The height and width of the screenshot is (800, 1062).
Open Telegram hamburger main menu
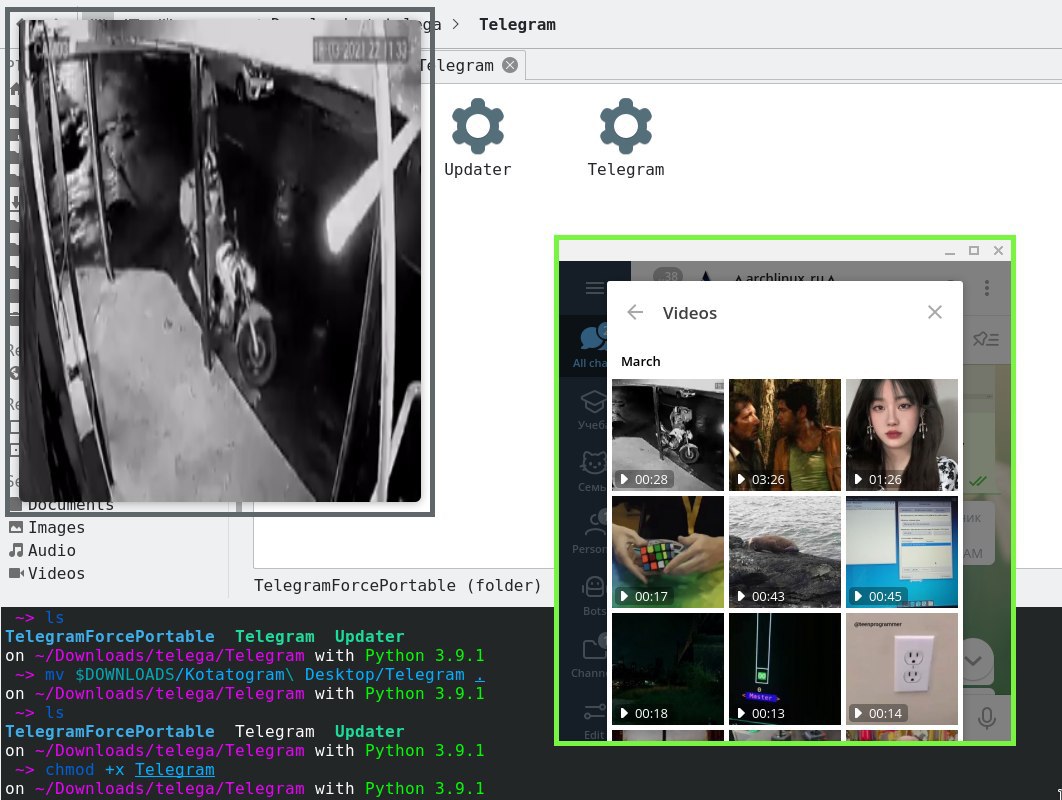pos(594,288)
